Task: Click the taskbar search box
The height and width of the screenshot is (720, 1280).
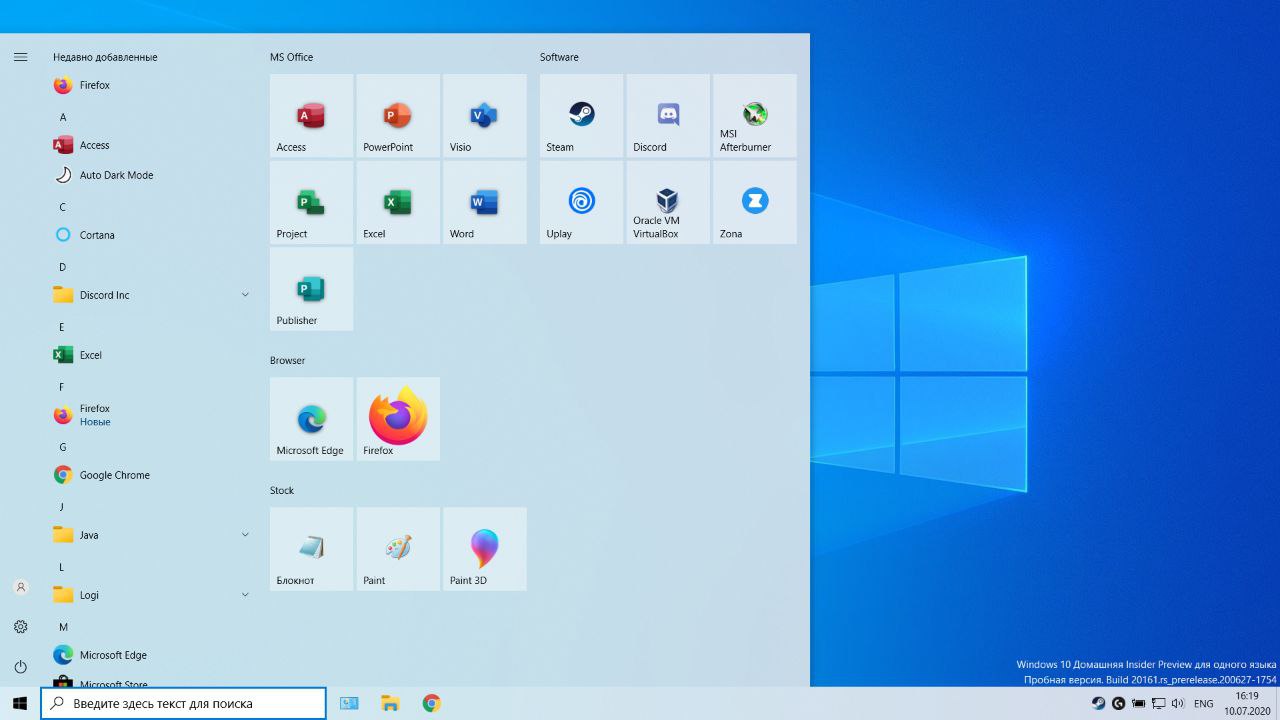Action: pyautogui.click(x=183, y=703)
